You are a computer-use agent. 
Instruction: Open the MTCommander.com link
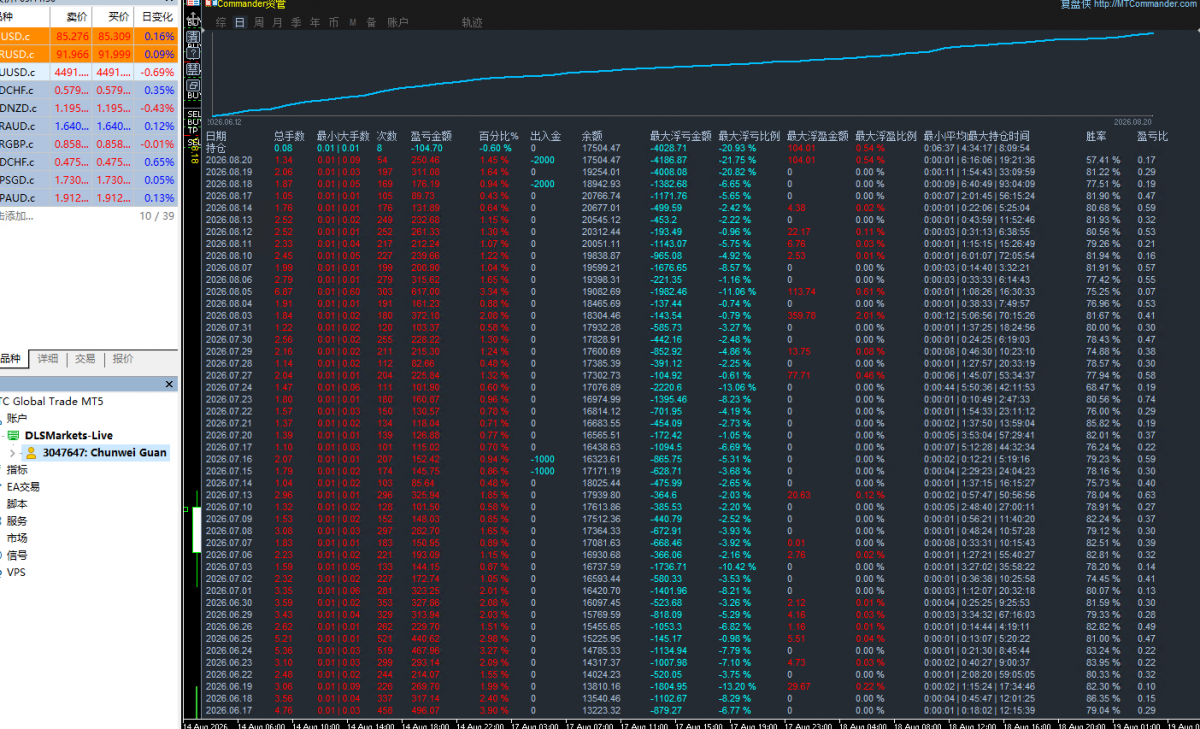1145,4
